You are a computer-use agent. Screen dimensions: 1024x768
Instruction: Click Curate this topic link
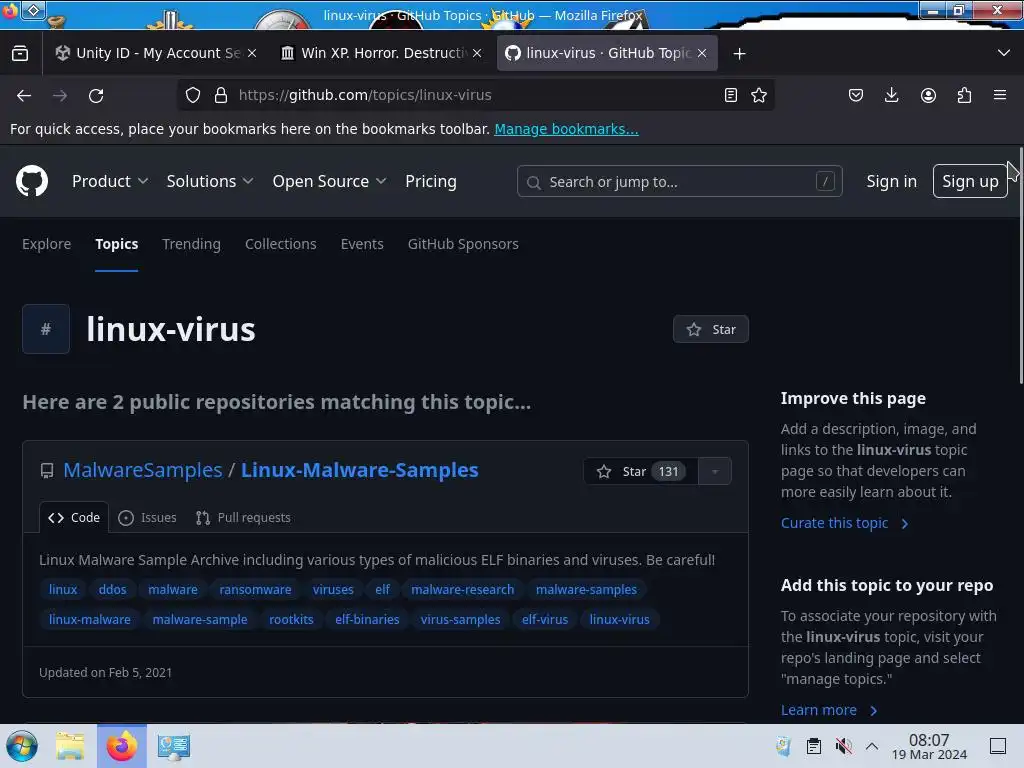[844, 523]
